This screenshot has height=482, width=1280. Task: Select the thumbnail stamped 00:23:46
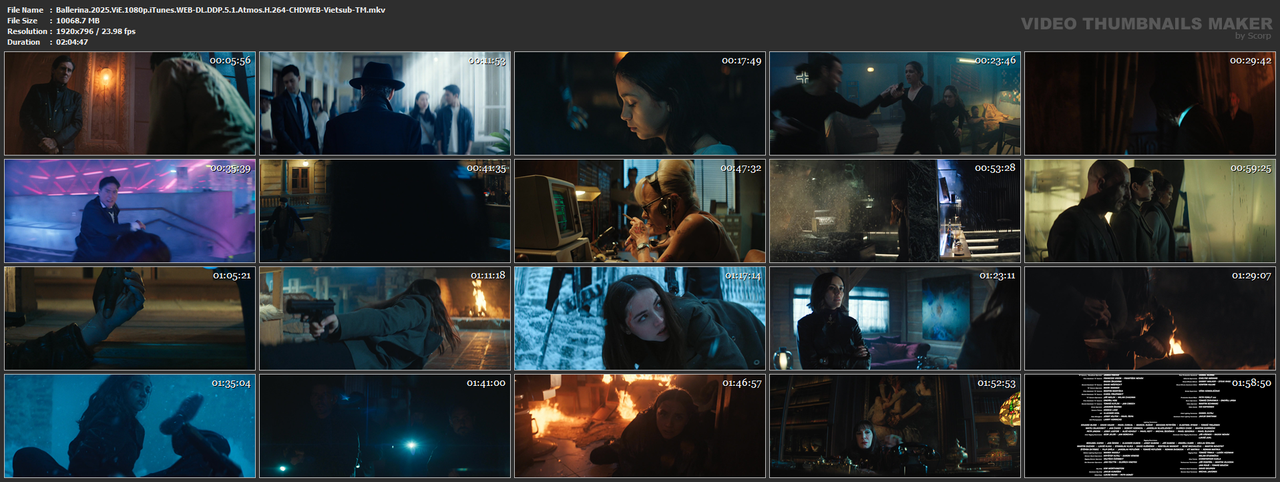click(895, 103)
